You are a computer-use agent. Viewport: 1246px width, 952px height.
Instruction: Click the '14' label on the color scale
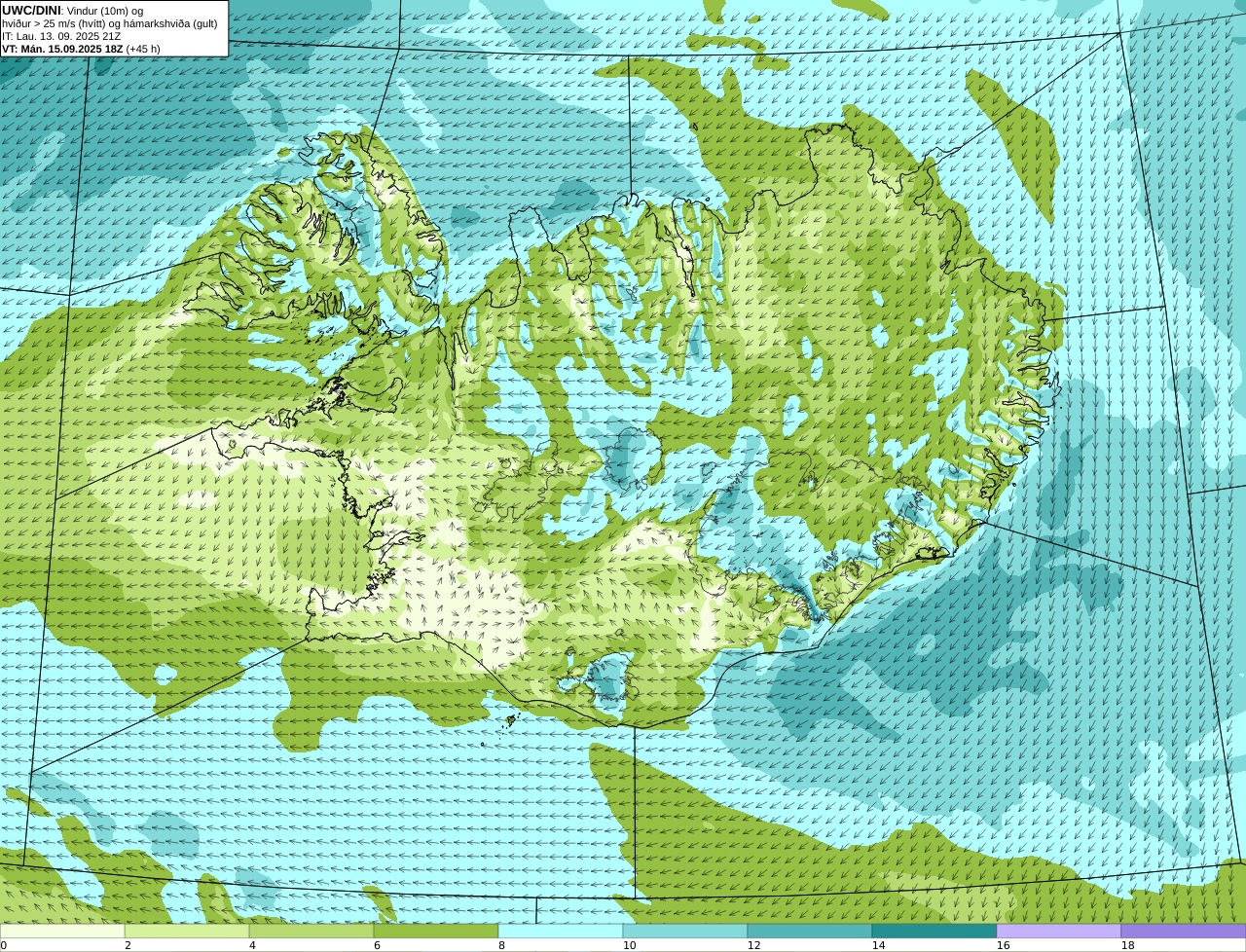[x=878, y=945]
